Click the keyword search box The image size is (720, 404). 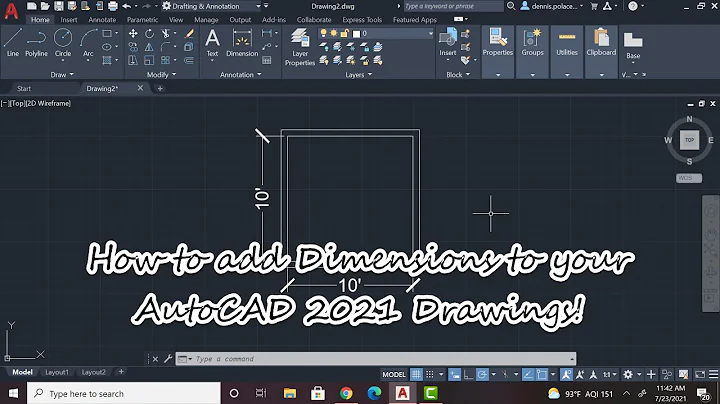(x=453, y=6)
